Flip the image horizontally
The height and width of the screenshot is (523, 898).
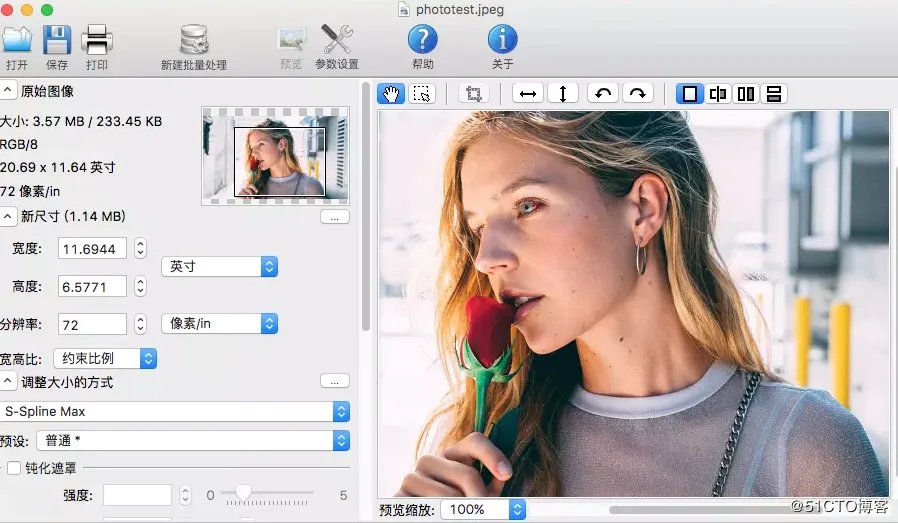click(x=527, y=93)
